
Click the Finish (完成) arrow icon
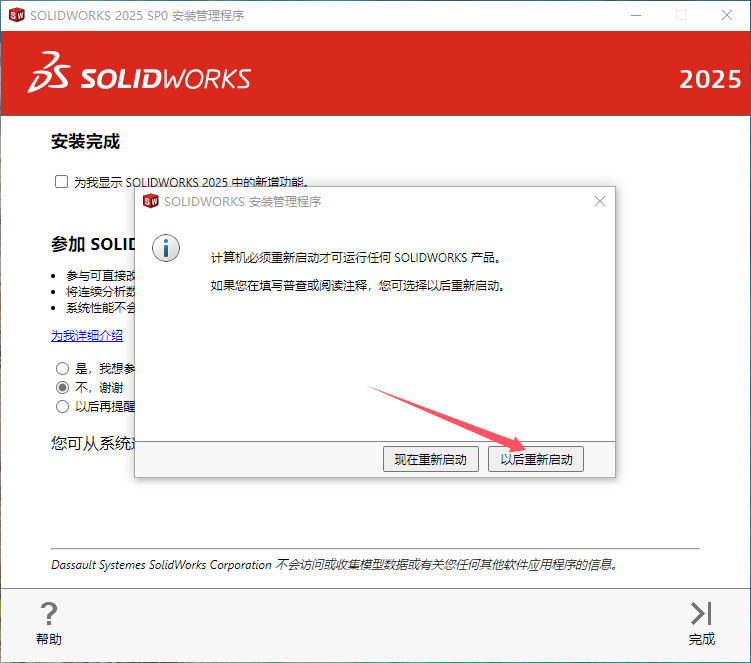click(701, 613)
